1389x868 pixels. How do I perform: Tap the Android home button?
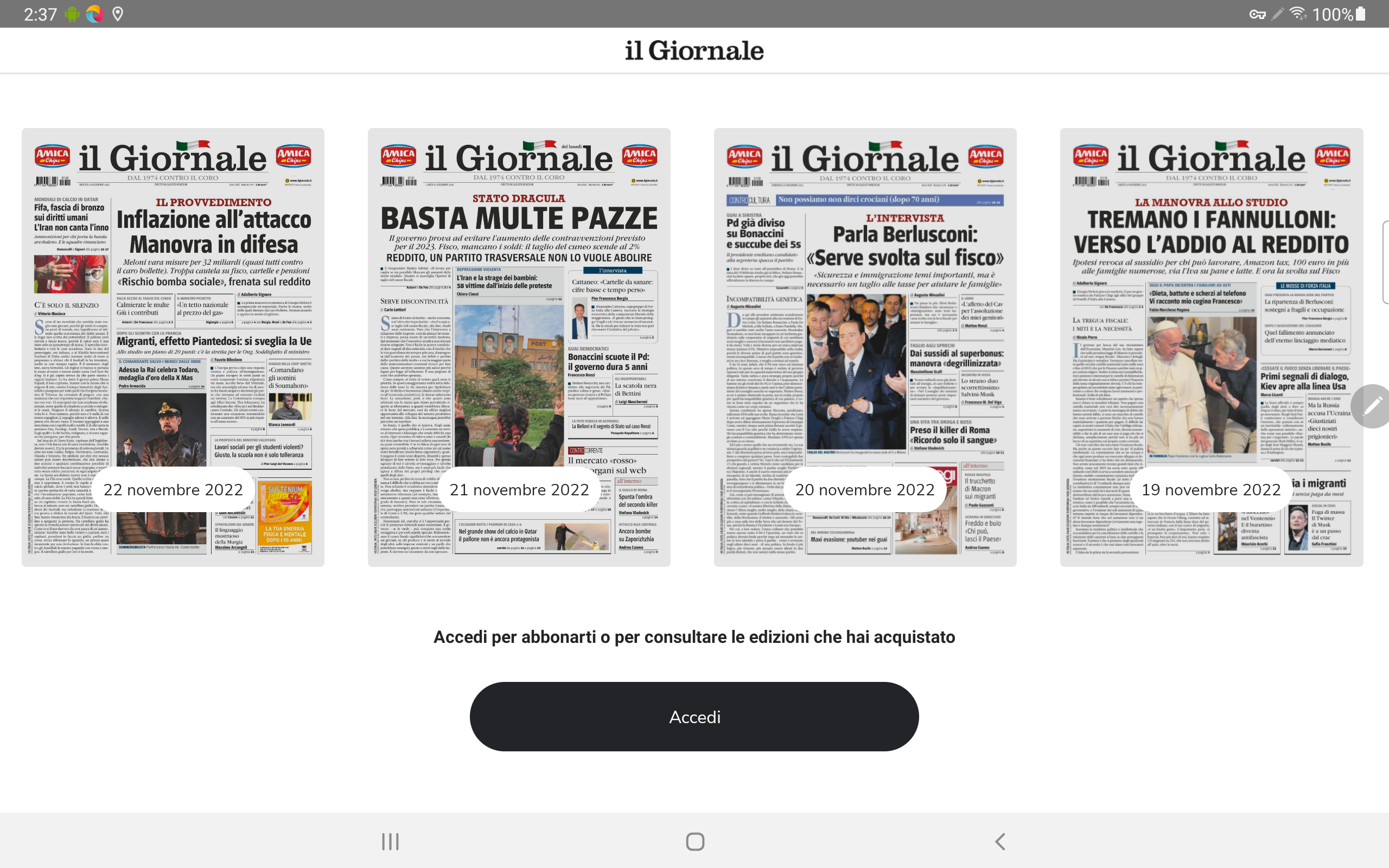tap(694, 841)
